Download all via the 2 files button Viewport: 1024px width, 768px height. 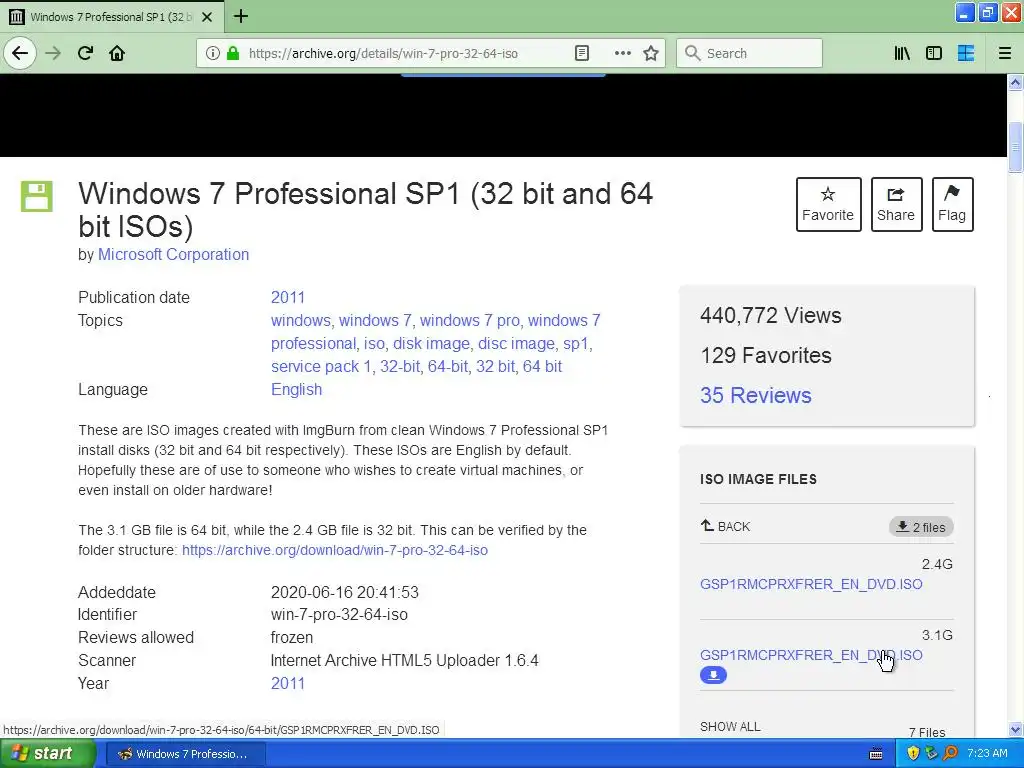[921, 527]
